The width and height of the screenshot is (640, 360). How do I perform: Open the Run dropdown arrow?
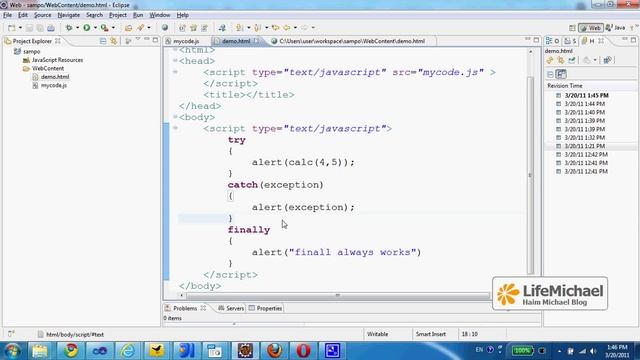[x=95, y=28]
